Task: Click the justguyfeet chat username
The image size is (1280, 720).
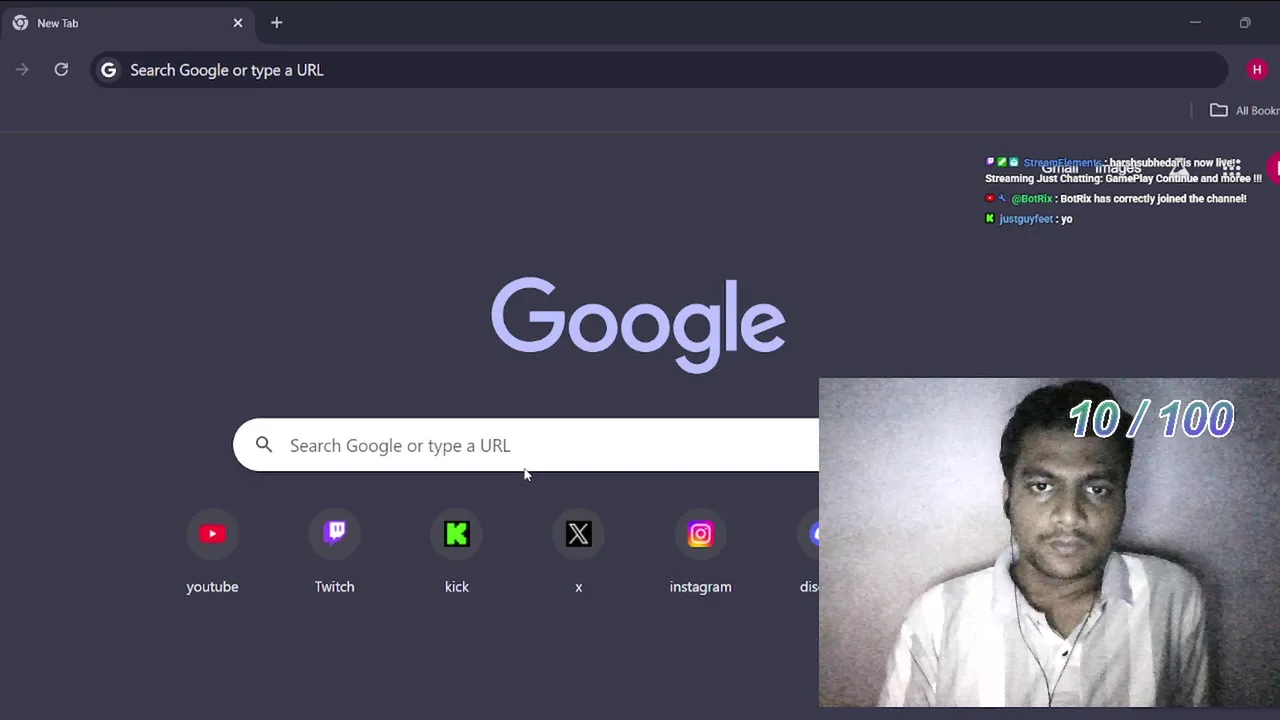Action: point(1026,219)
